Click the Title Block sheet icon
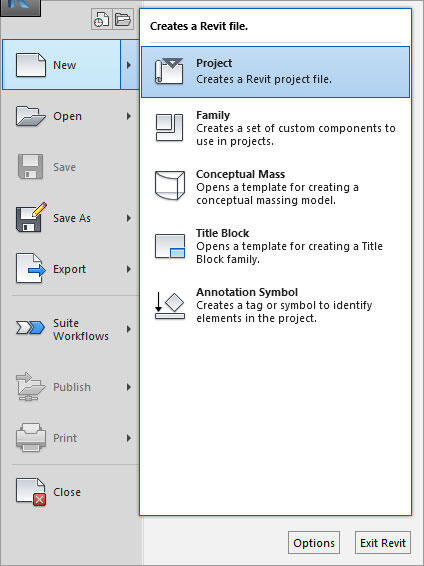 170,246
